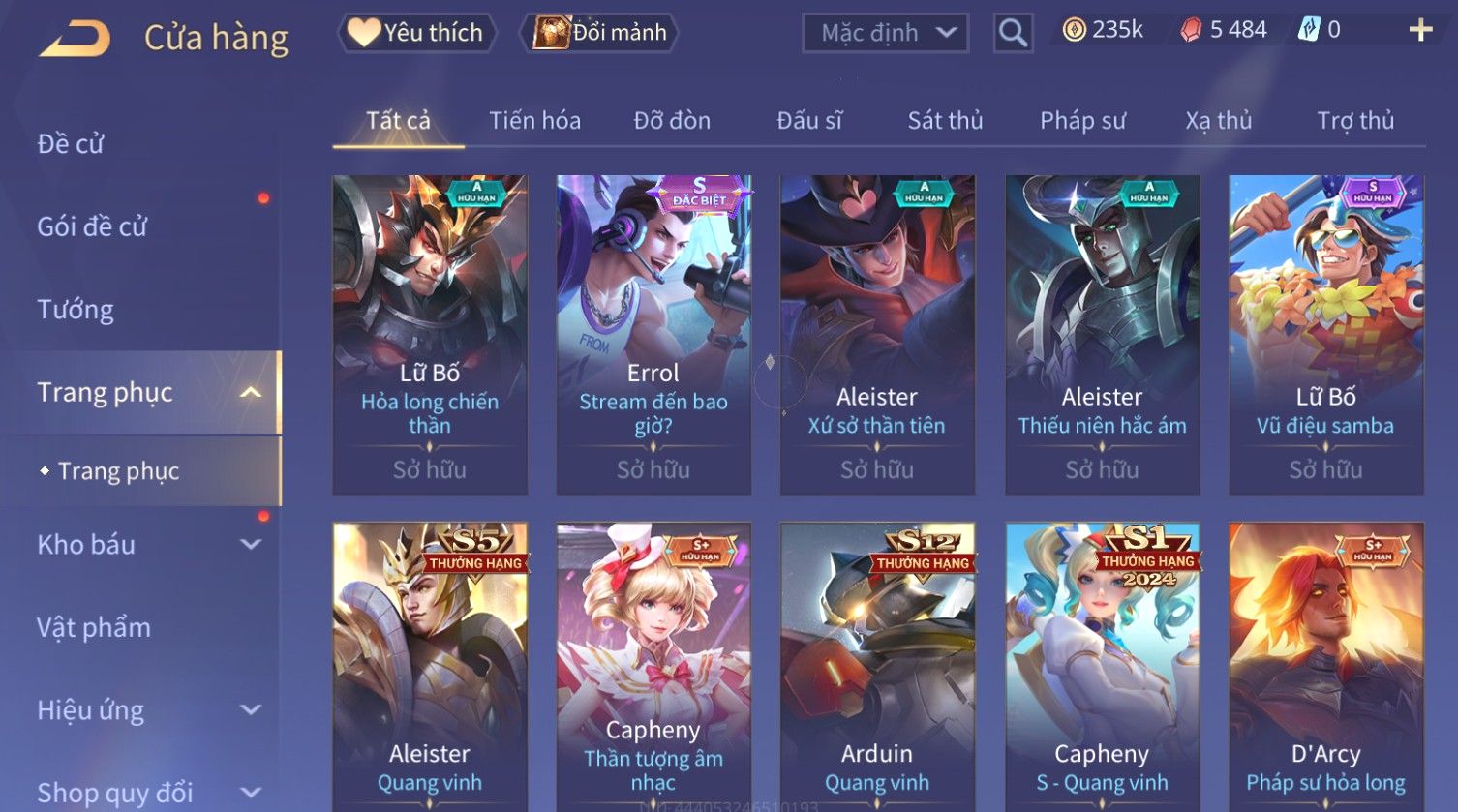The width and height of the screenshot is (1458, 812).
Task: Go back using the arrow icon
Action: [x=75, y=39]
